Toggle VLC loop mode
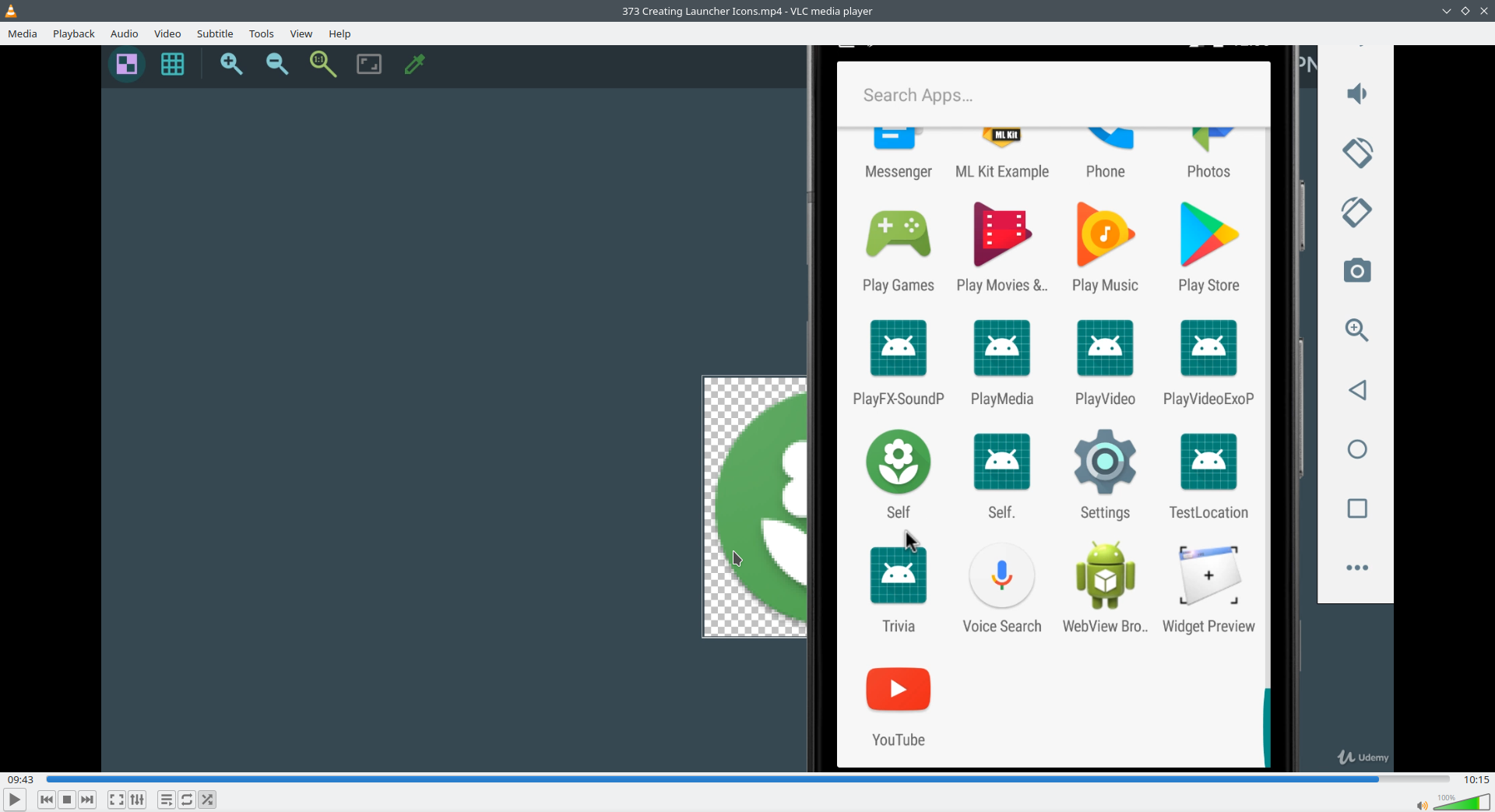This screenshot has width=1495, height=812. click(x=187, y=800)
